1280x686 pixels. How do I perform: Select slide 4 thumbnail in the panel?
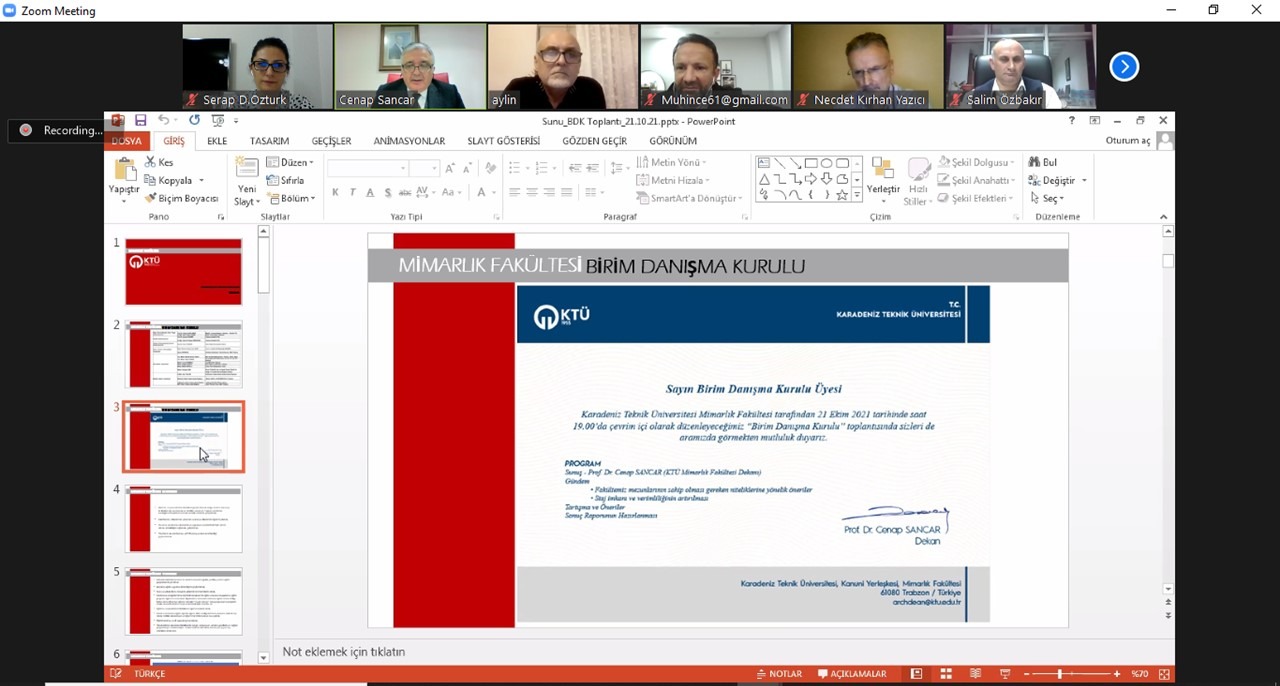coord(184,519)
